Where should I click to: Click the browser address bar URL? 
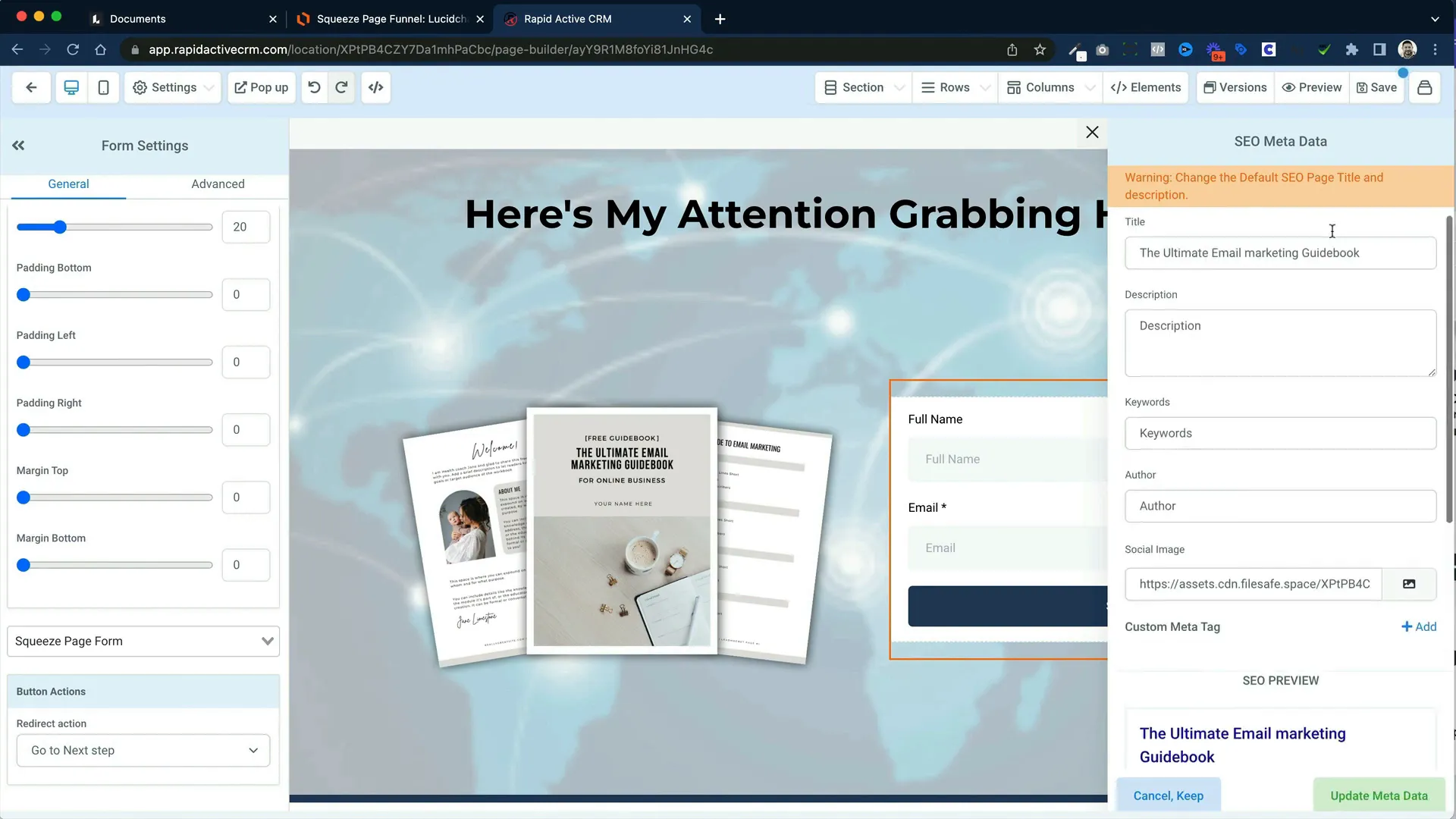(430, 49)
